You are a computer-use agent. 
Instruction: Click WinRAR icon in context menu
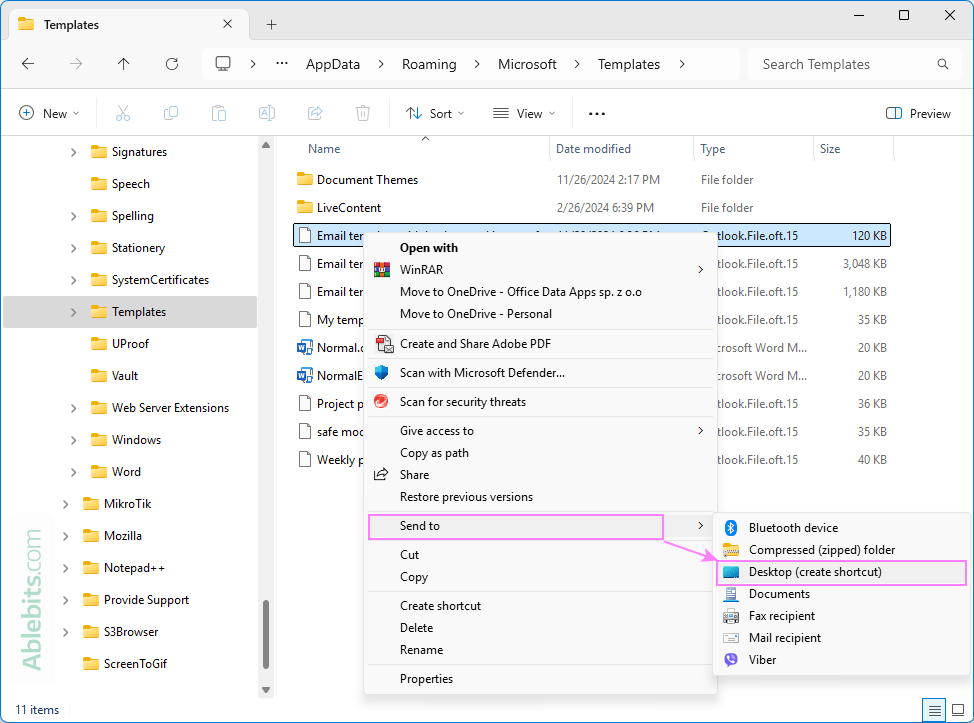(x=381, y=270)
